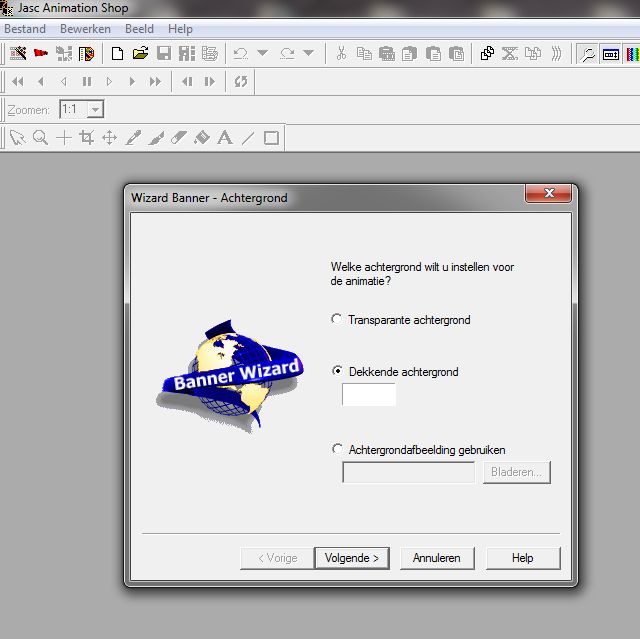This screenshot has height=639, width=640.
Task: Select Transparante achtergrond option
Action: click(x=337, y=320)
